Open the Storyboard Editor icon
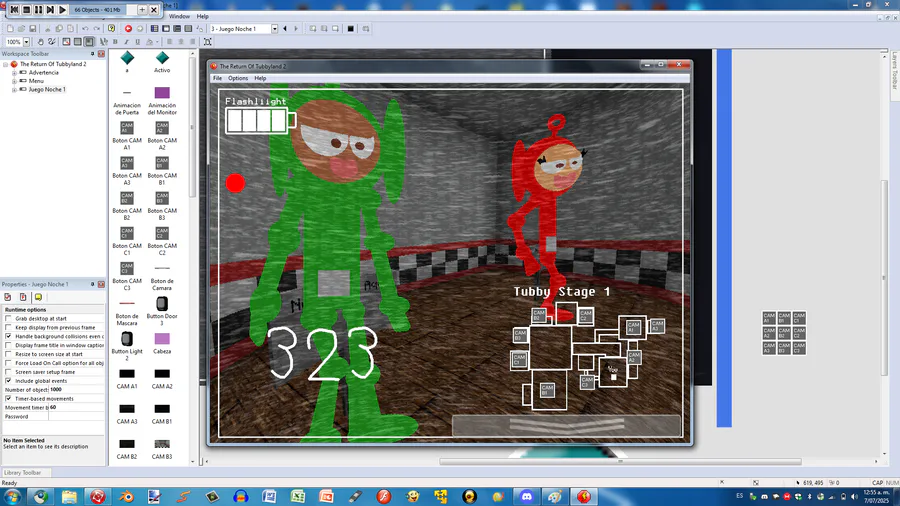This screenshot has width=900, height=506. (x=154, y=29)
